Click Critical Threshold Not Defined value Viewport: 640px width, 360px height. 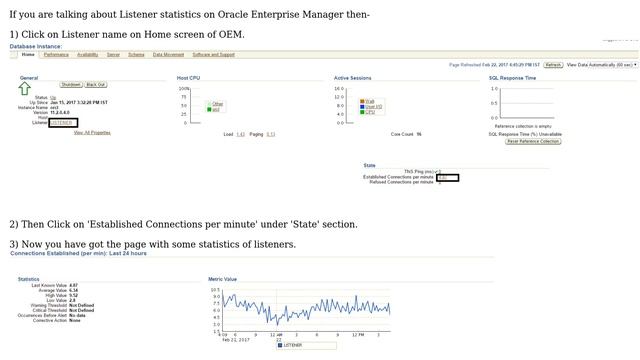pyautogui.click(x=82, y=311)
